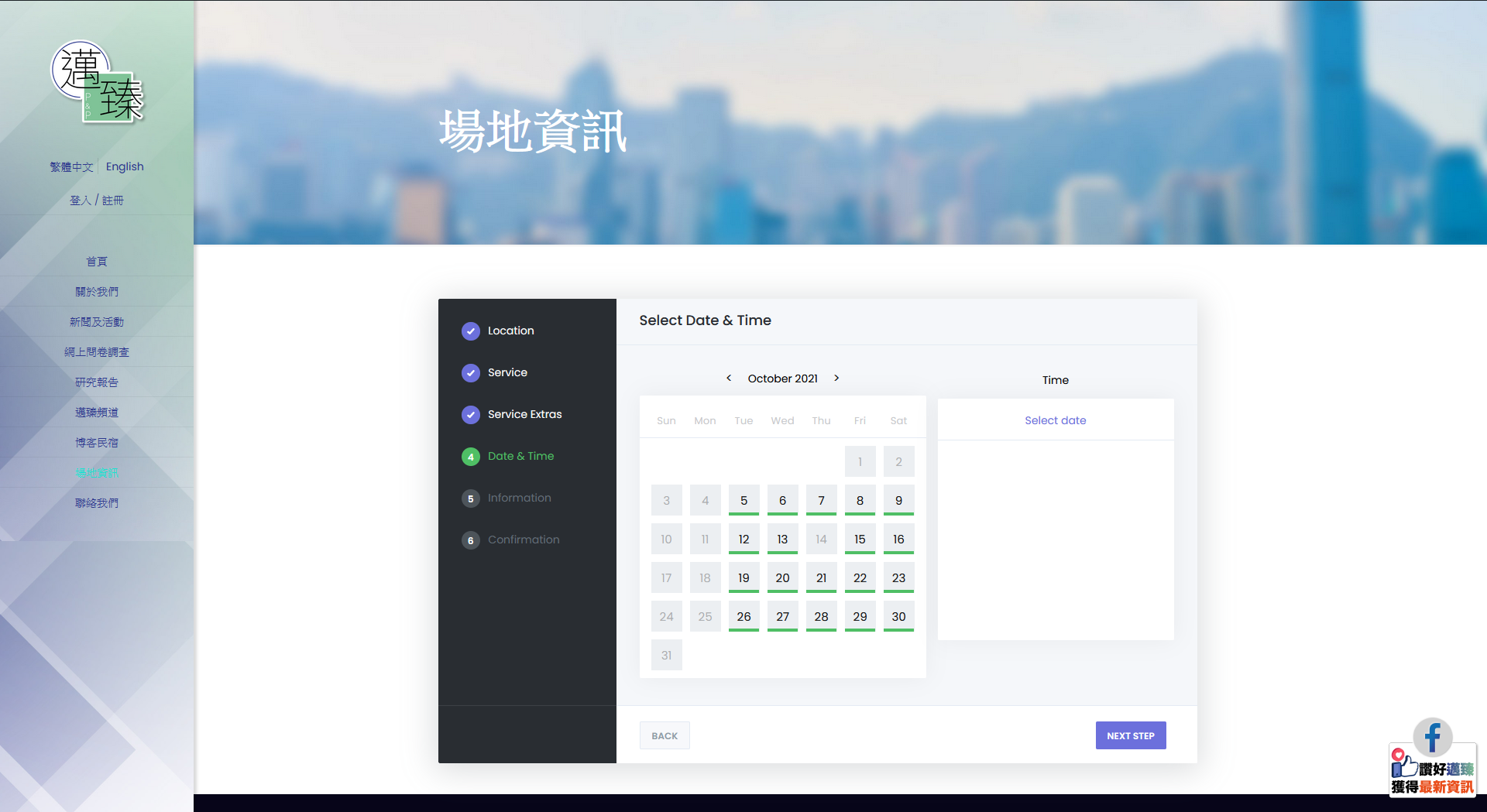This screenshot has height=812, width=1487.
Task: Click the step 5 Information badge
Action: 471,499
